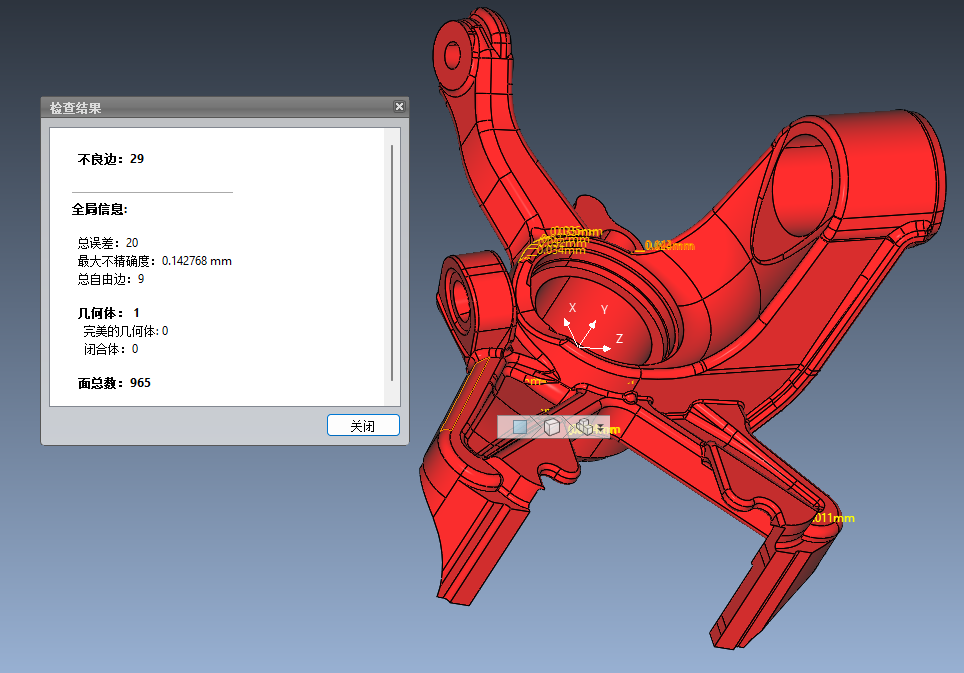Click the 面总数: 965 result line

(114, 383)
